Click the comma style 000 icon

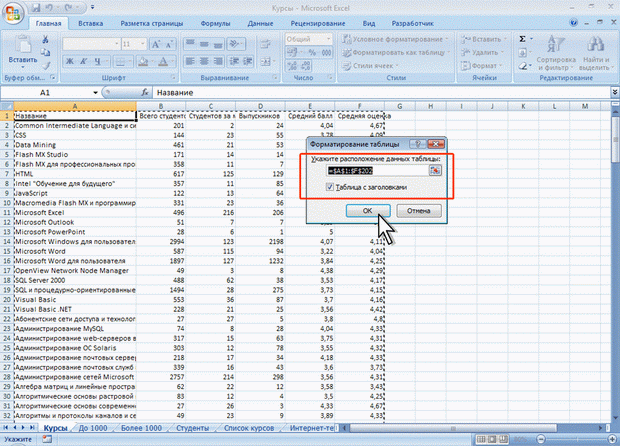(x=326, y=53)
